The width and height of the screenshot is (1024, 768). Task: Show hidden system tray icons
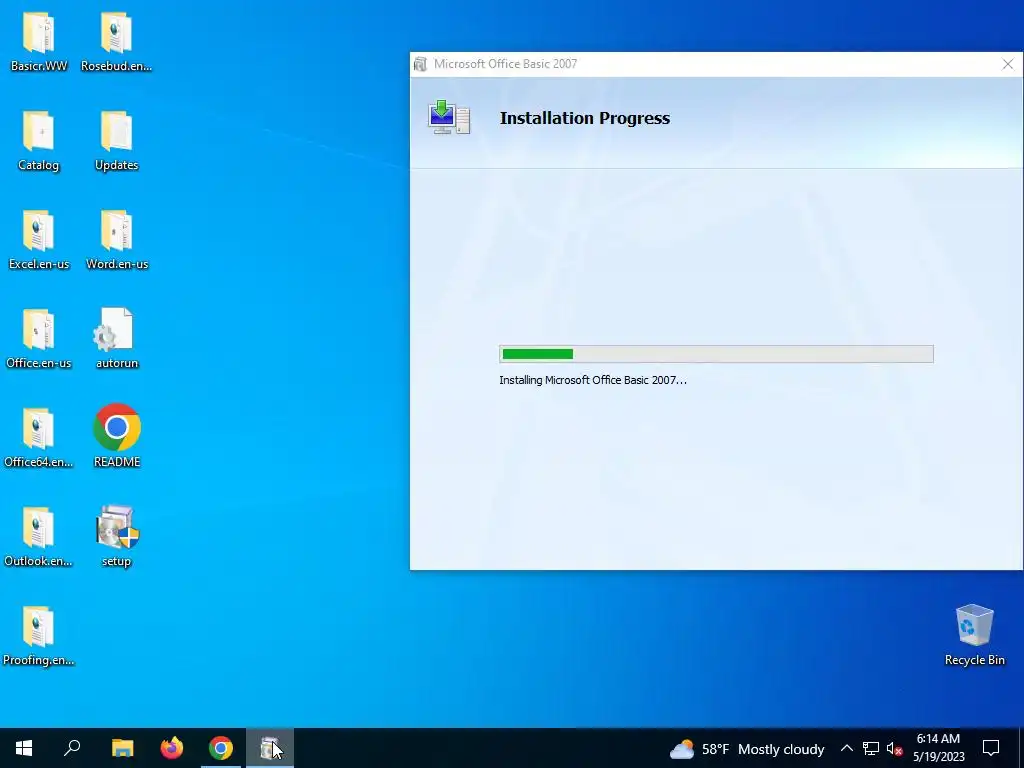(x=846, y=748)
